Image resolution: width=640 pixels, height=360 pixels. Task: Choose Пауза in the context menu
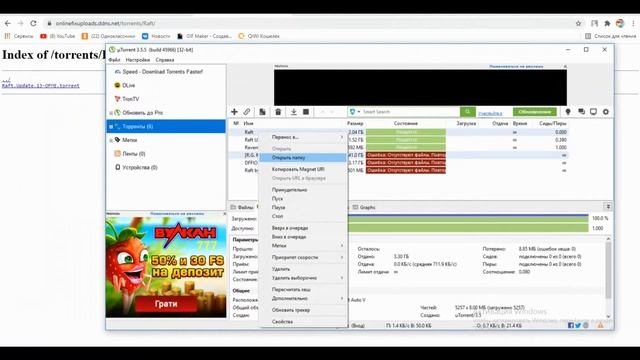point(304,207)
